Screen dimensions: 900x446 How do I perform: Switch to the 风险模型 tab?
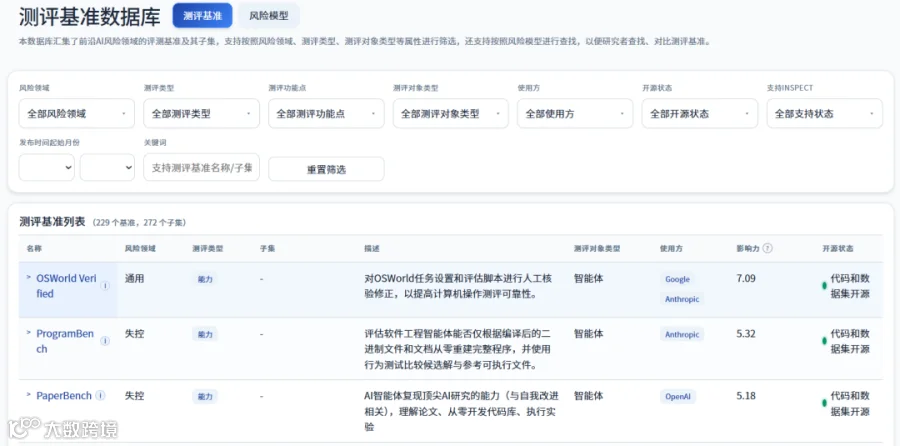pos(269,16)
